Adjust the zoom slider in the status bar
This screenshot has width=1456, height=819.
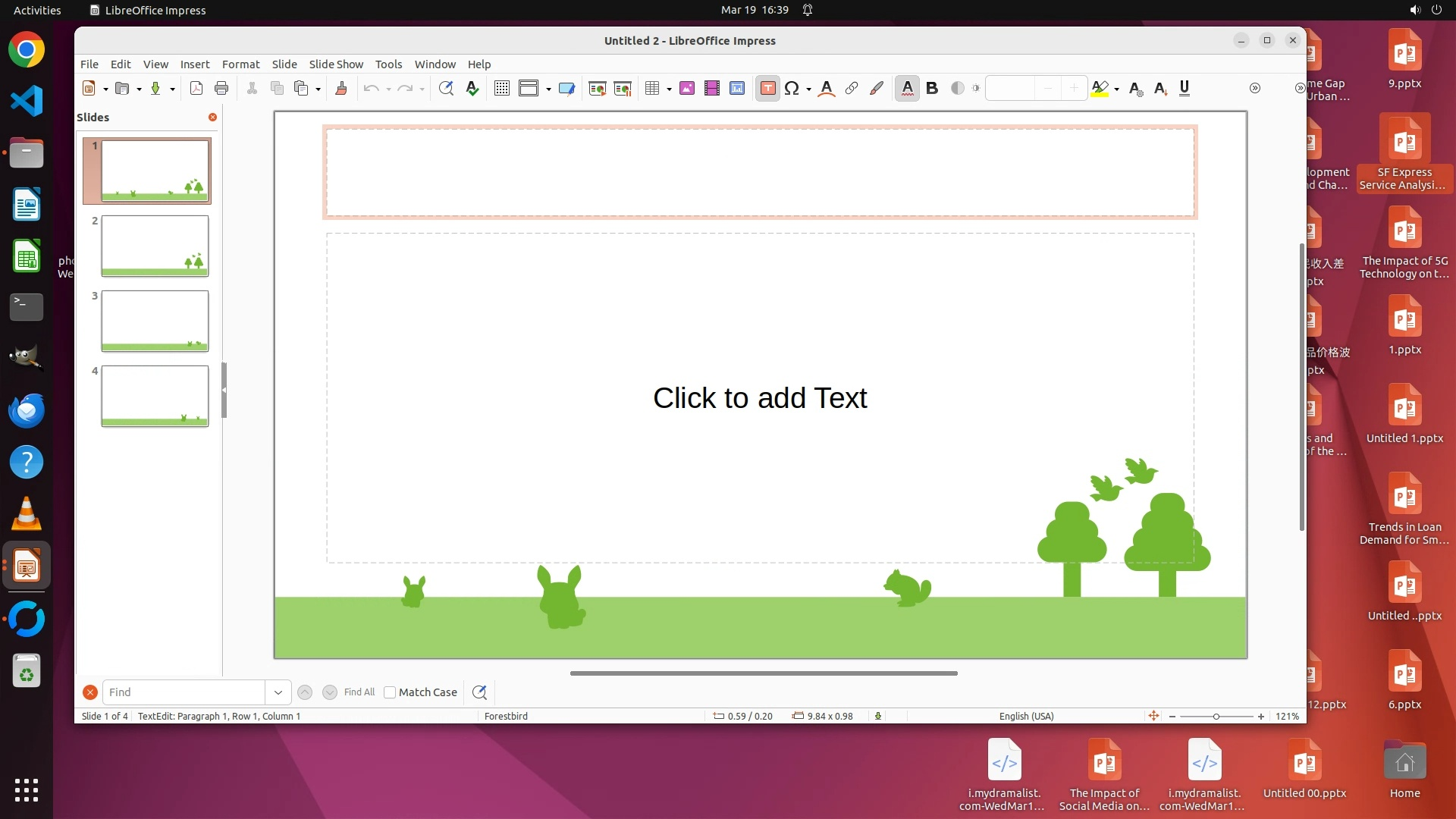(1216, 717)
